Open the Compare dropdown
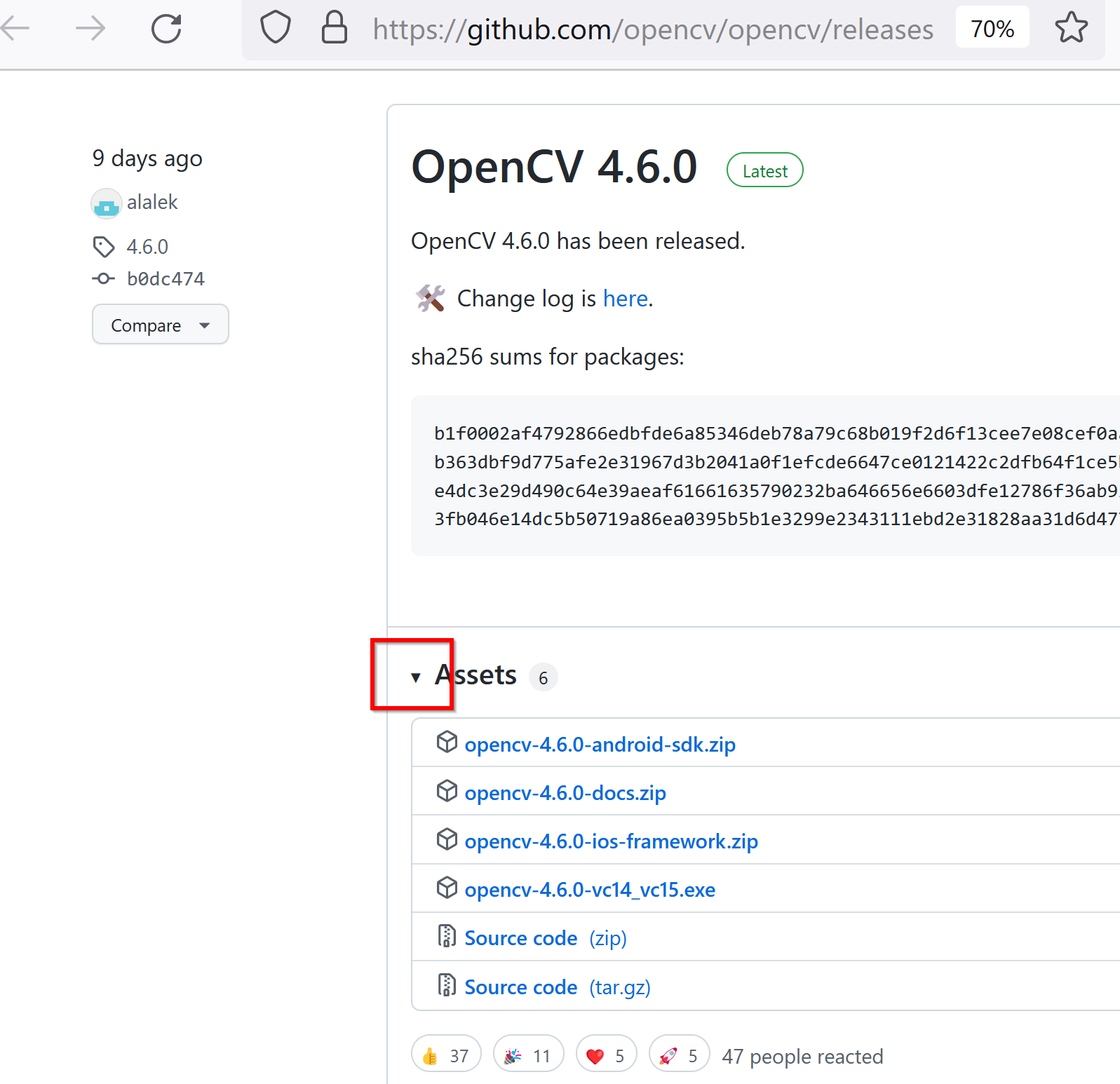The width and height of the screenshot is (1120, 1084). coord(161,325)
